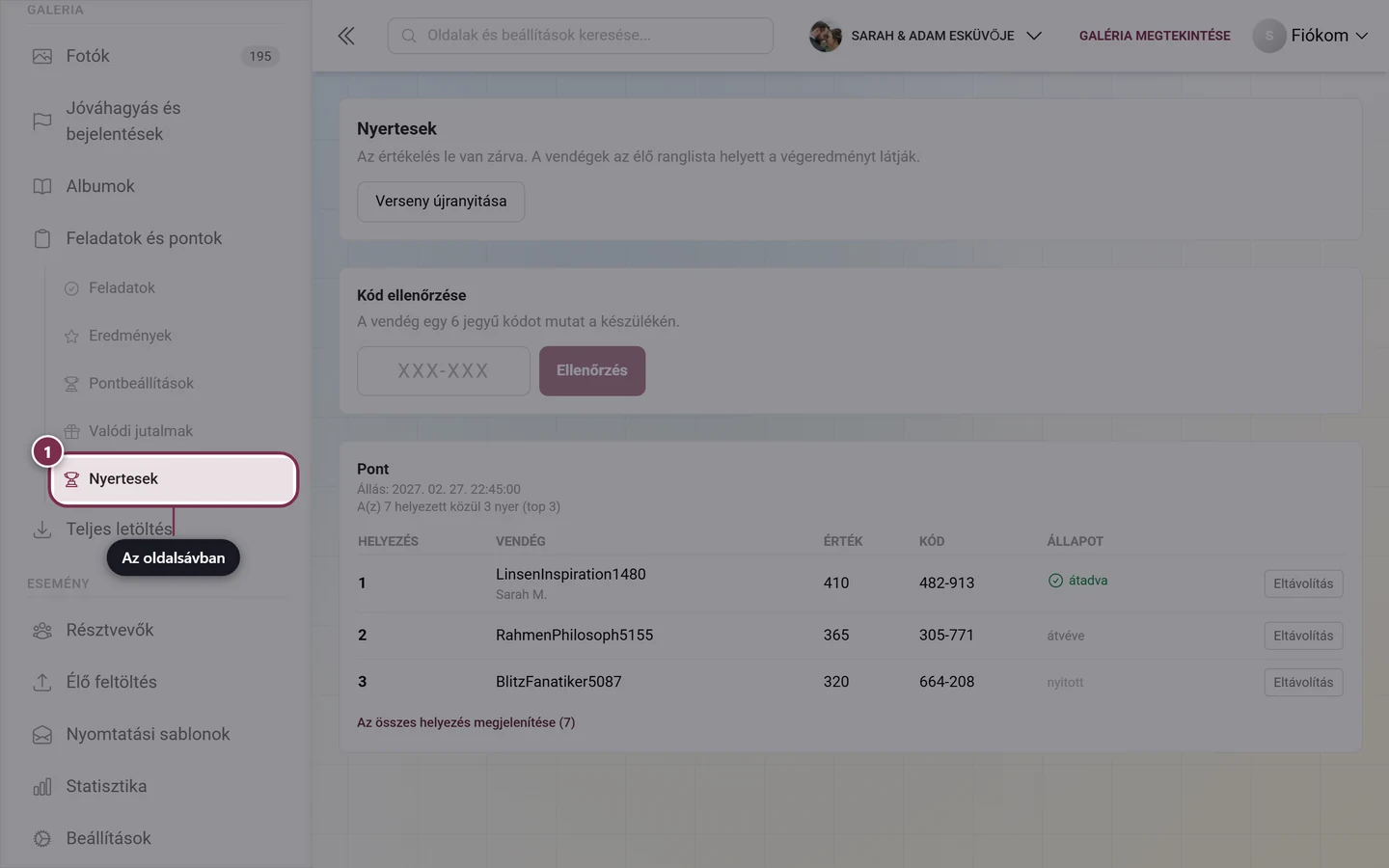Click Eltávolítás for BlitzFanatiker5087
Image resolution: width=1389 pixels, height=868 pixels.
(1303, 682)
